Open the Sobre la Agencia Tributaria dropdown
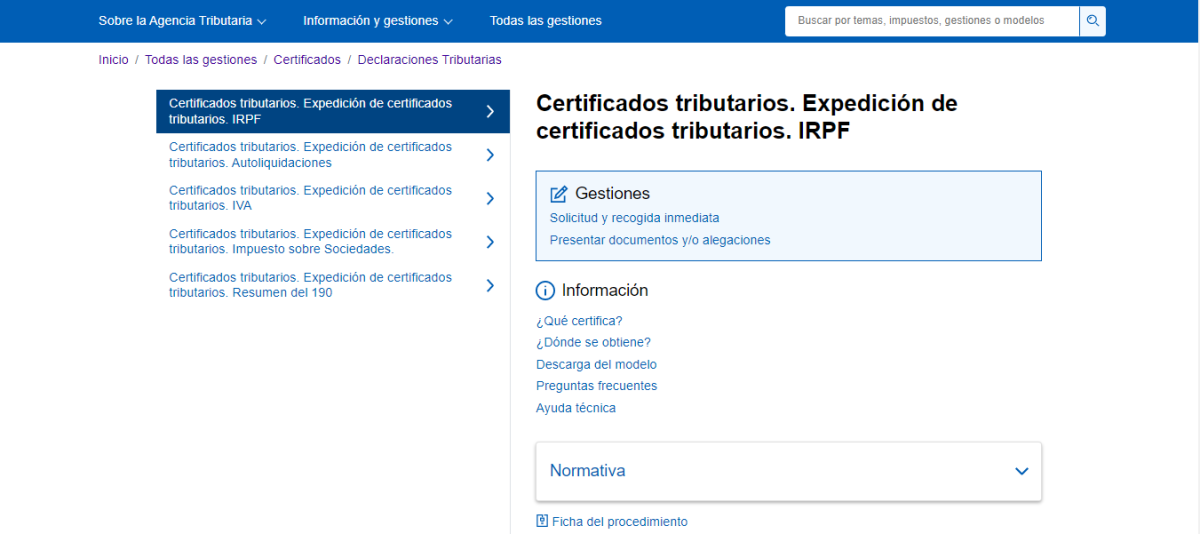 [182, 21]
